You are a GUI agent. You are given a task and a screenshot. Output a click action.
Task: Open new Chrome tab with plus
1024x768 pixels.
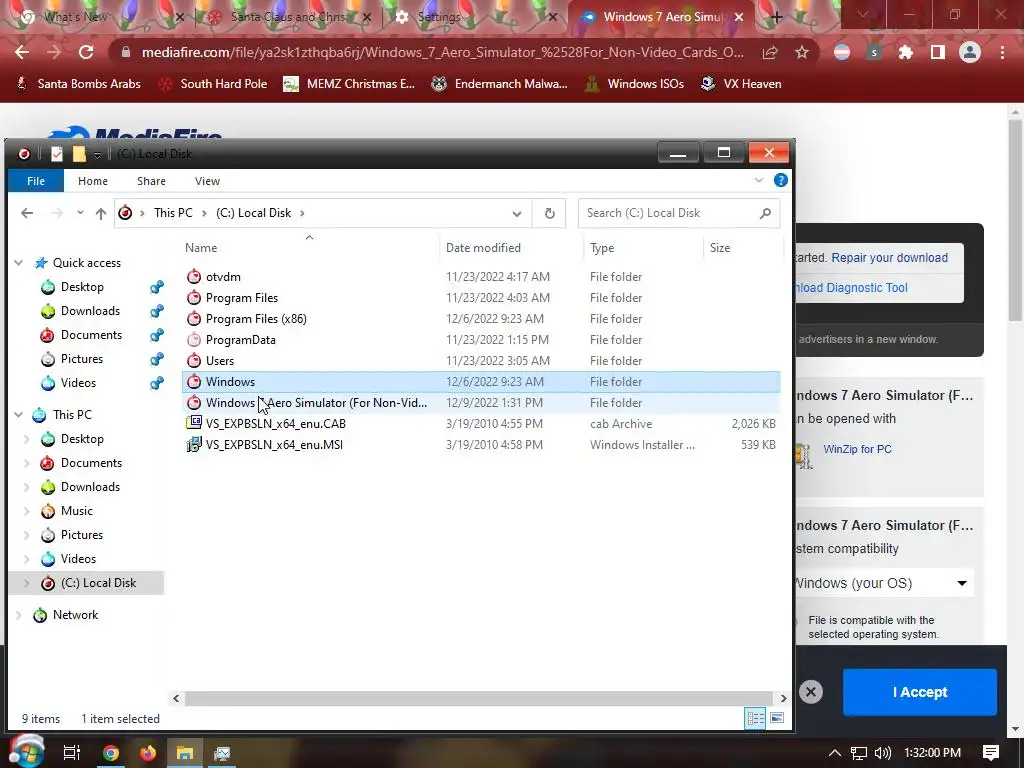(x=776, y=17)
